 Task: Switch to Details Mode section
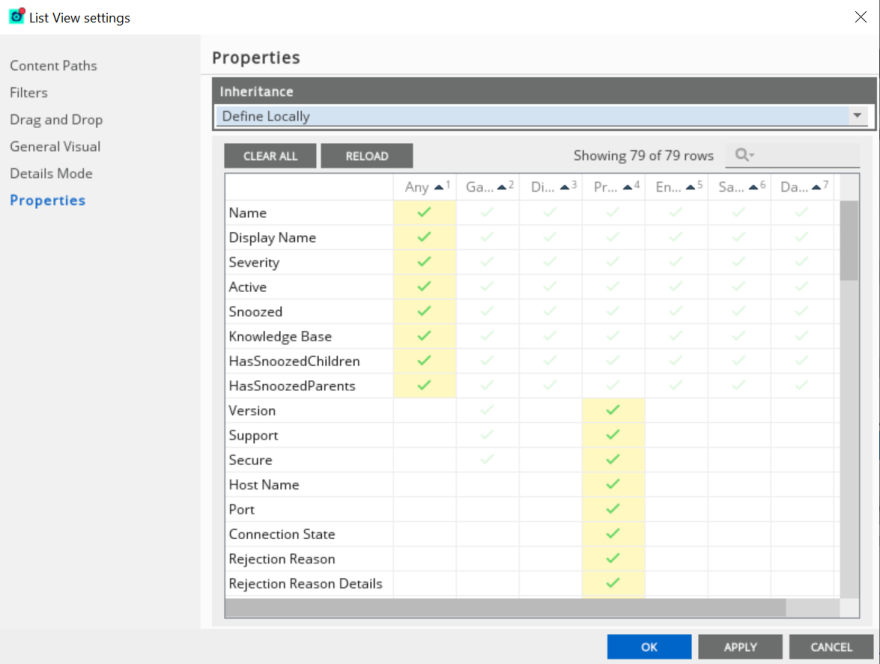pyautogui.click(x=51, y=173)
